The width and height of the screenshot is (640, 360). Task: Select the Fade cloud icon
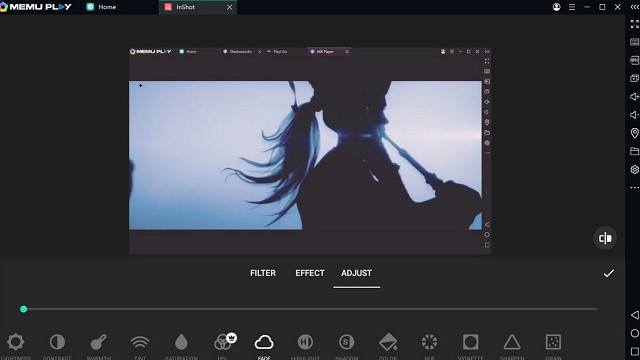[264, 342]
